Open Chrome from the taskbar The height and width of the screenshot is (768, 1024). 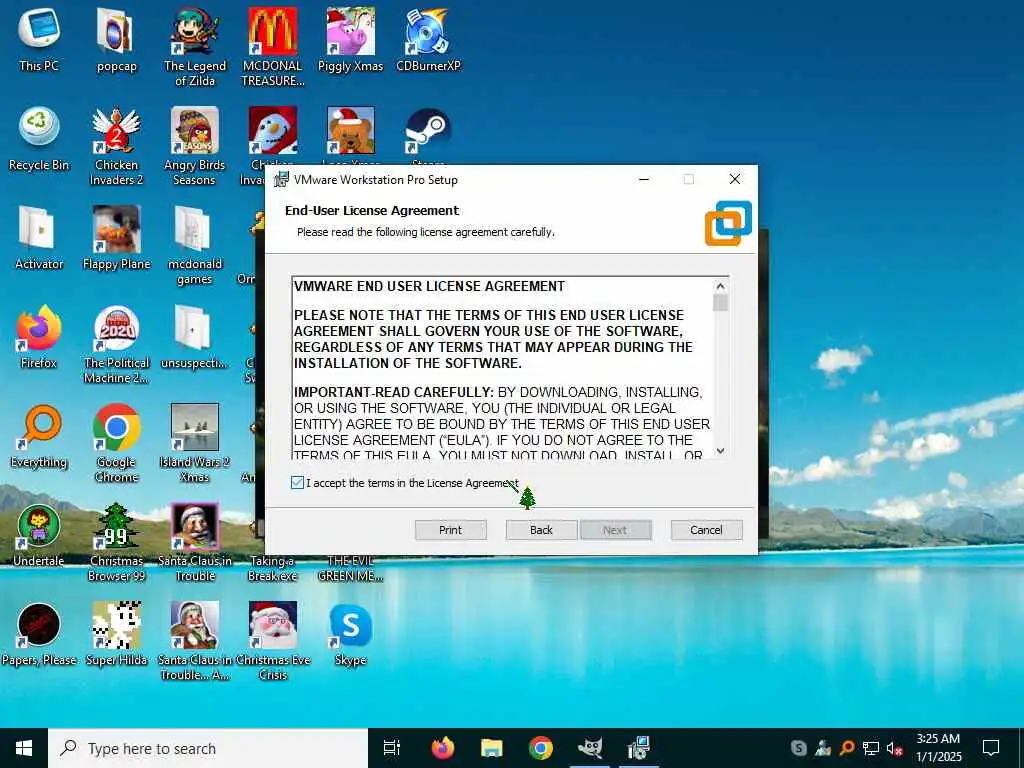click(x=541, y=748)
